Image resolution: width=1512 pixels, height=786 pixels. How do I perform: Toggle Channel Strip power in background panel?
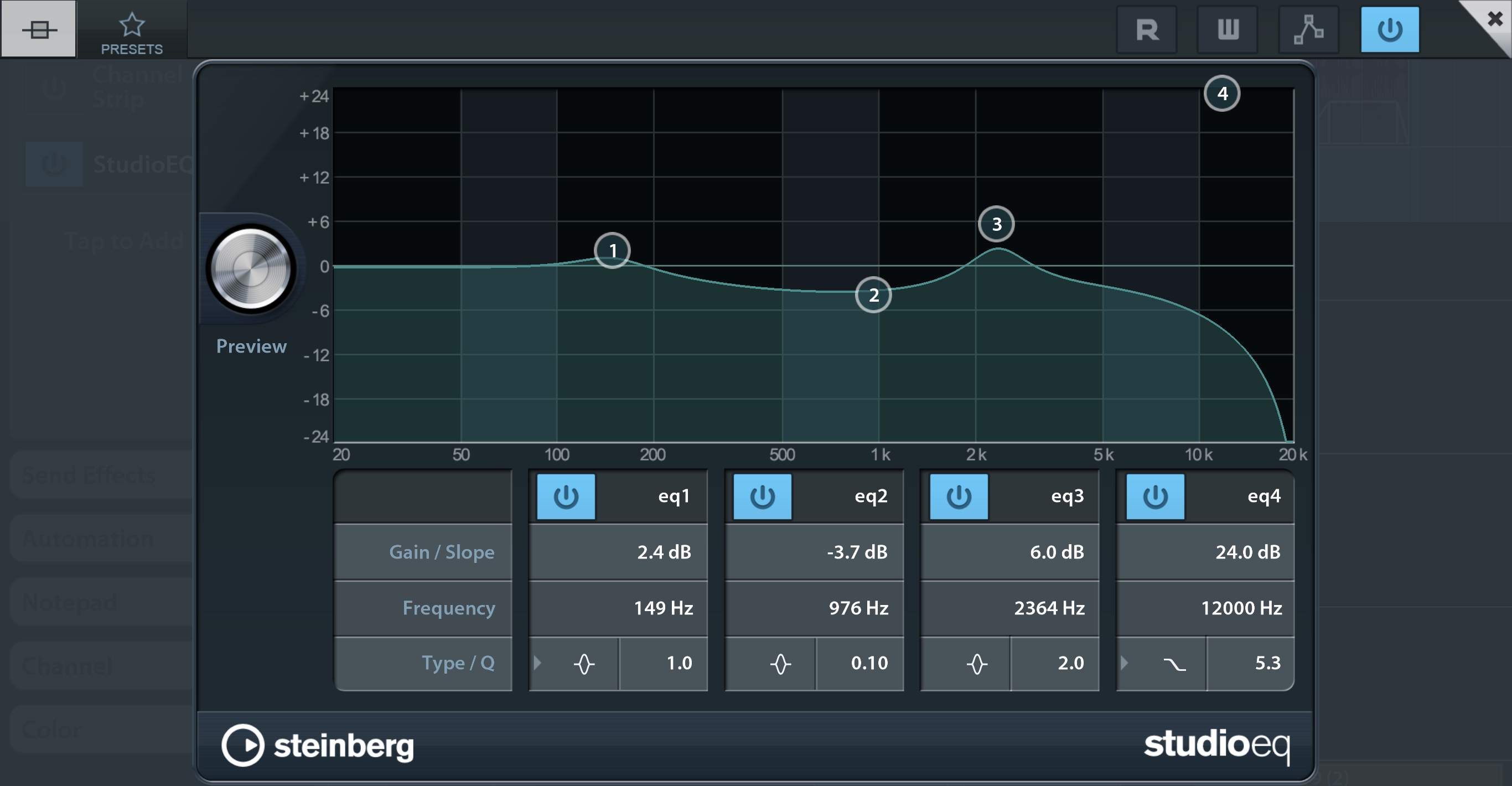[x=54, y=89]
